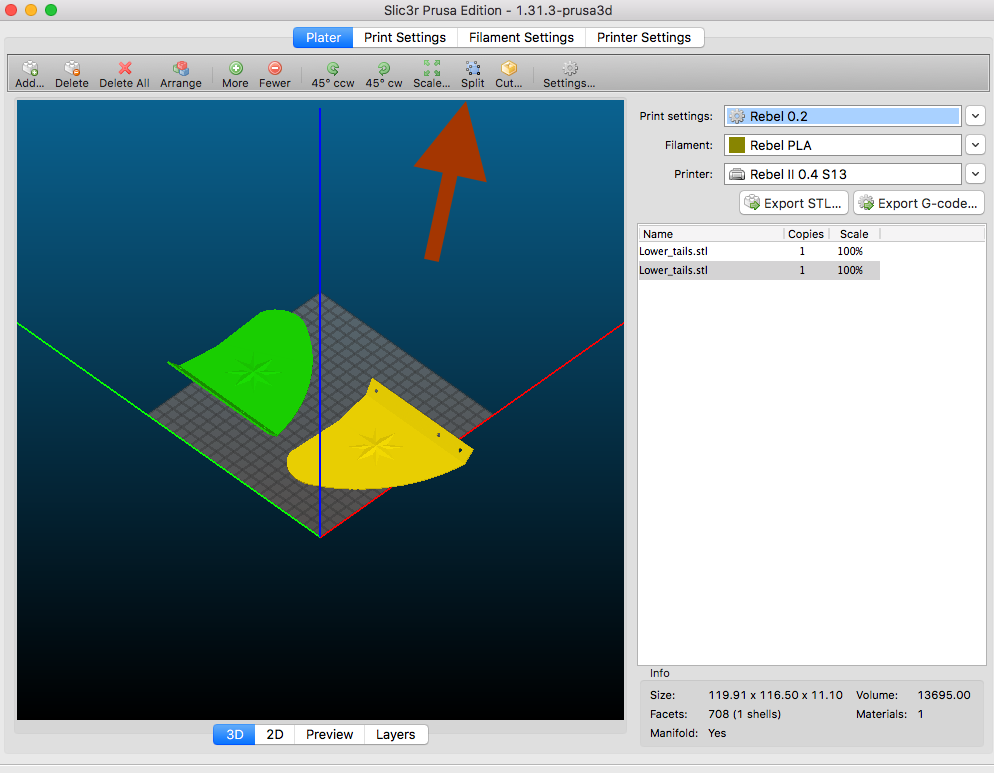Switch to the Layers view tab
Screen dimensions: 994x773
pos(395,734)
